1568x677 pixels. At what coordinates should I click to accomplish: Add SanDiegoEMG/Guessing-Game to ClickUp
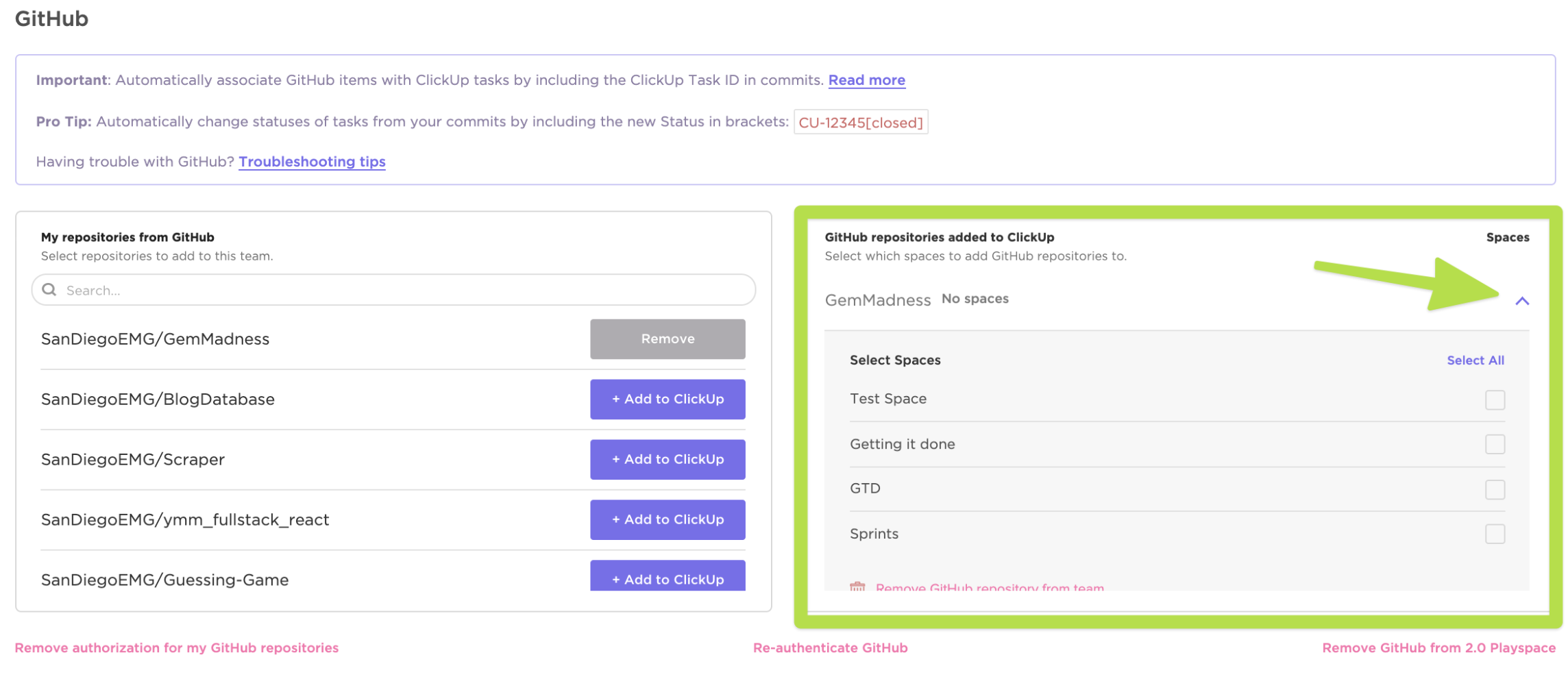[667, 577]
